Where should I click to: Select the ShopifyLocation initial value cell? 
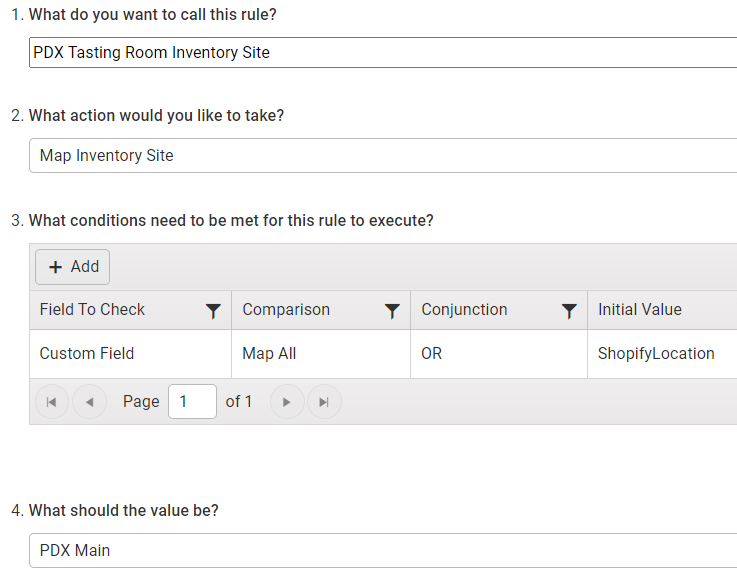(662, 354)
